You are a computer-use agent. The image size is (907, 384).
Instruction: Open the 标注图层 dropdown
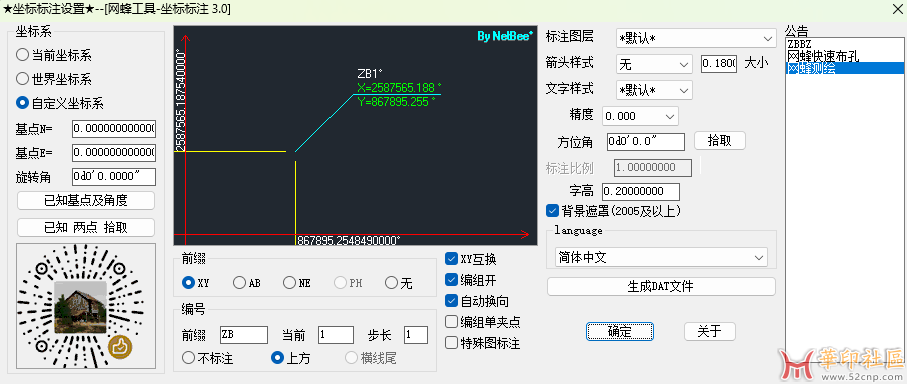(696, 39)
